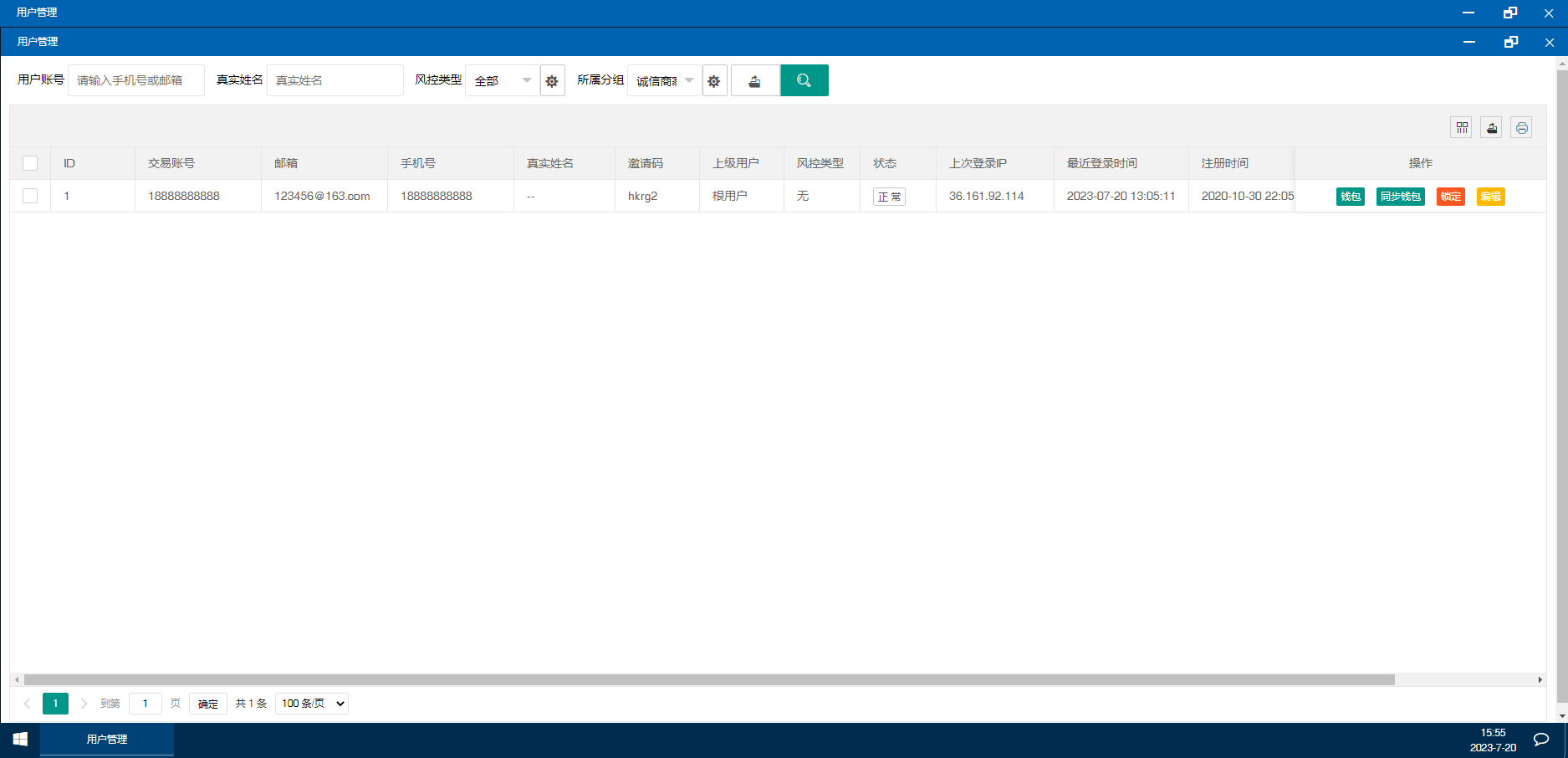
Task: Open the settings gear next to 风控类型
Action: pos(552,81)
